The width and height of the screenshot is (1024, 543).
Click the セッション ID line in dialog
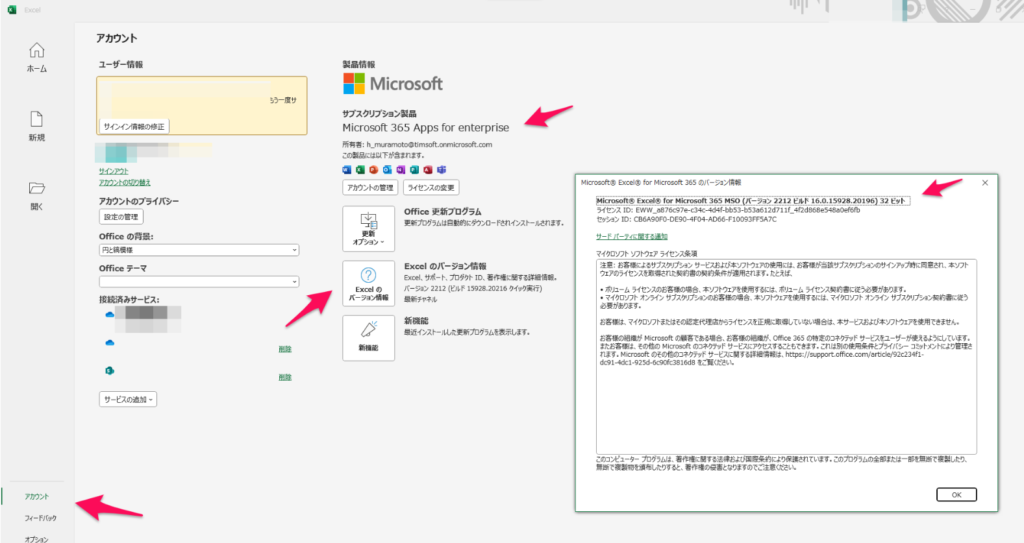tap(686, 220)
